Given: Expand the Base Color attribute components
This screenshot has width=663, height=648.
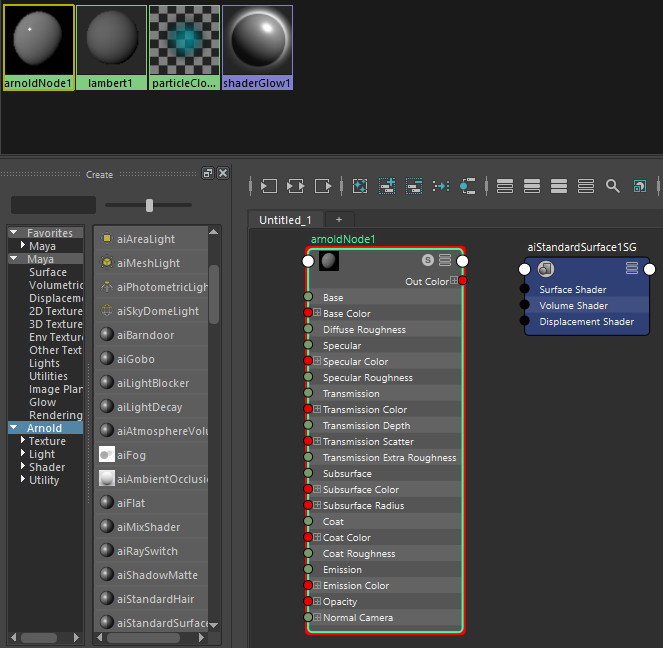Looking at the screenshot, I should [x=317, y=312].
